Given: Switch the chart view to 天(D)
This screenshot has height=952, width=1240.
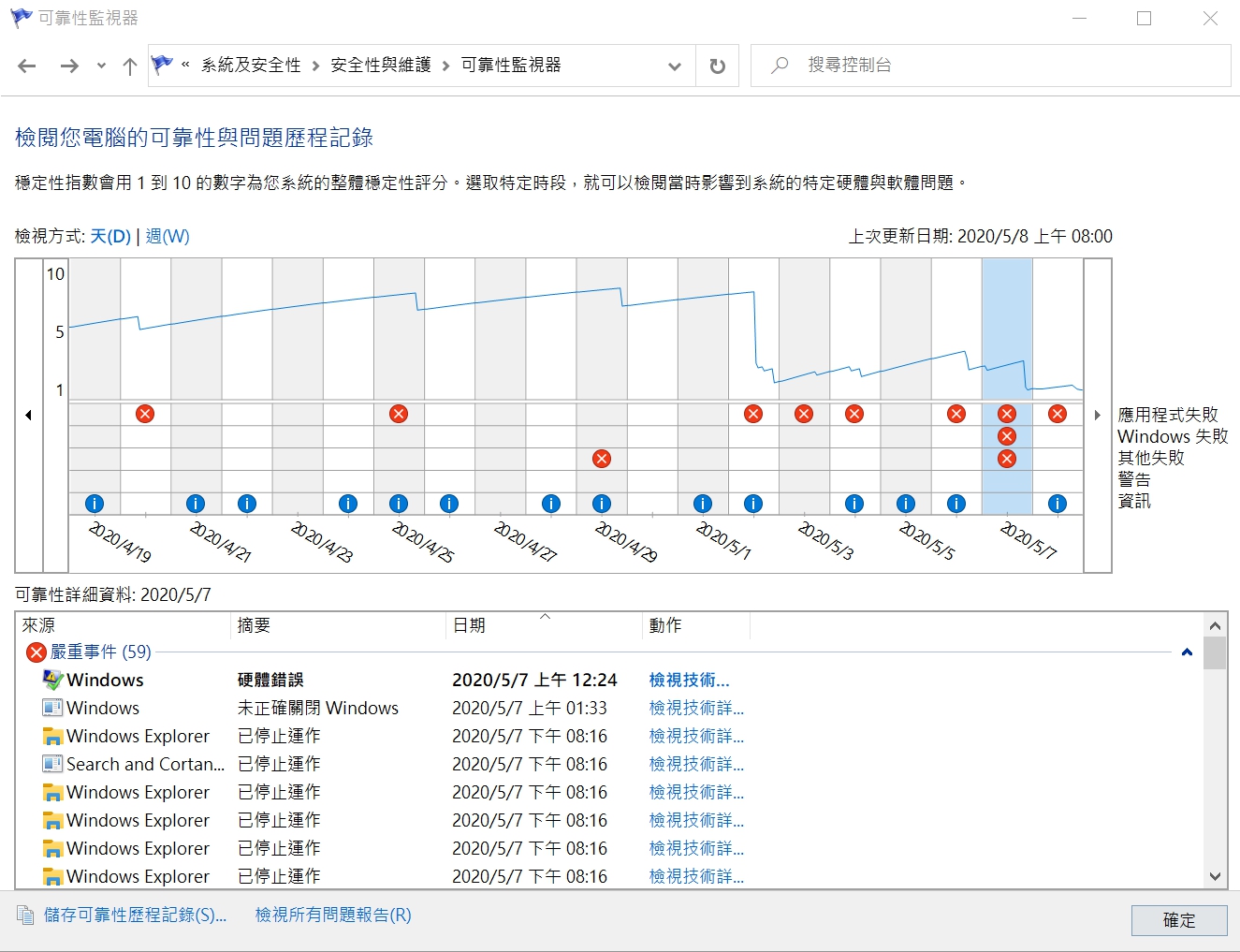Looking at the screenshot, I should coord(110,236).
